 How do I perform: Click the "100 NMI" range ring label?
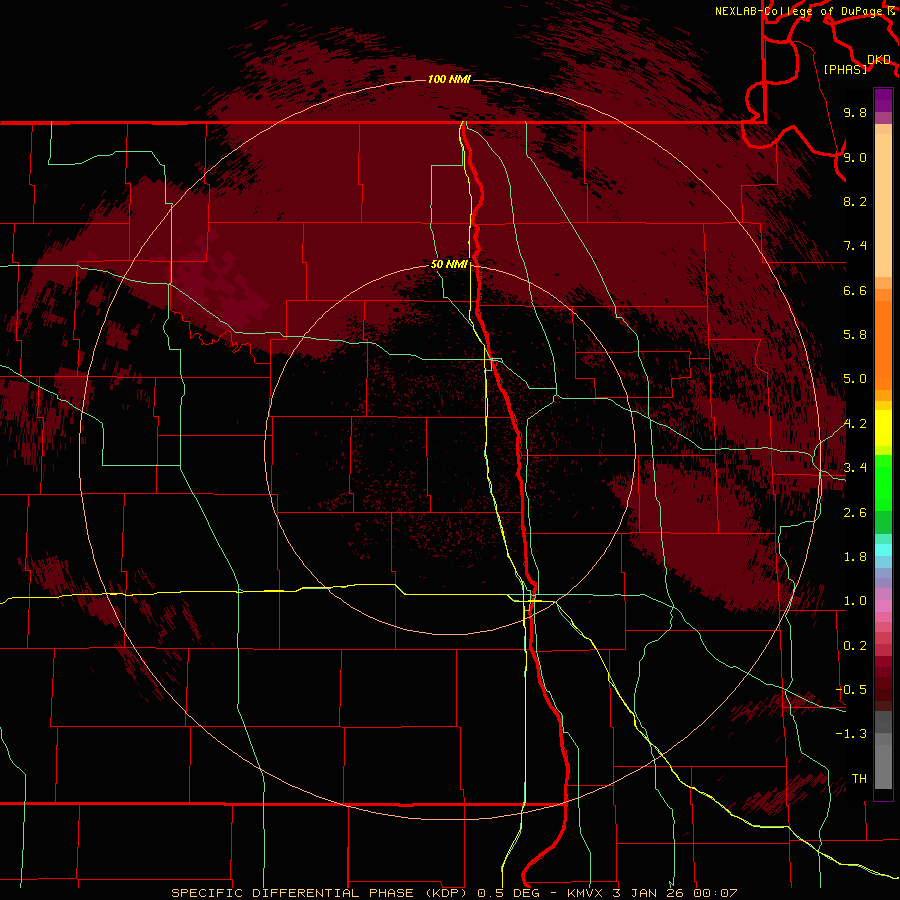(x=449, y=79)
